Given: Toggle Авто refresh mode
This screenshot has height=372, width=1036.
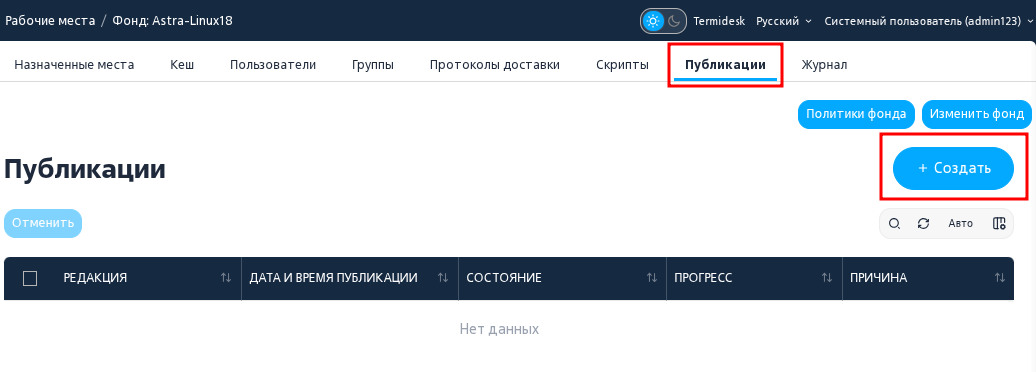Looking at the screenshot, I should (x=961, y=223).
